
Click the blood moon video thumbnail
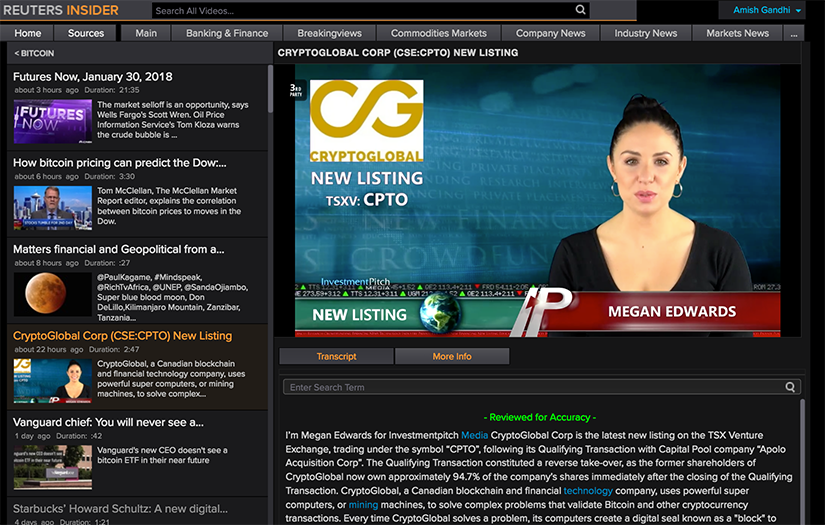click(x=53, y=294)
